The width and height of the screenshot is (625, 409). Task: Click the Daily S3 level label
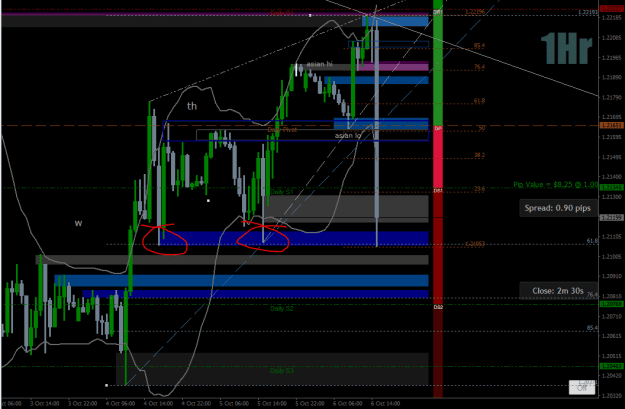(x=281, y=371)
